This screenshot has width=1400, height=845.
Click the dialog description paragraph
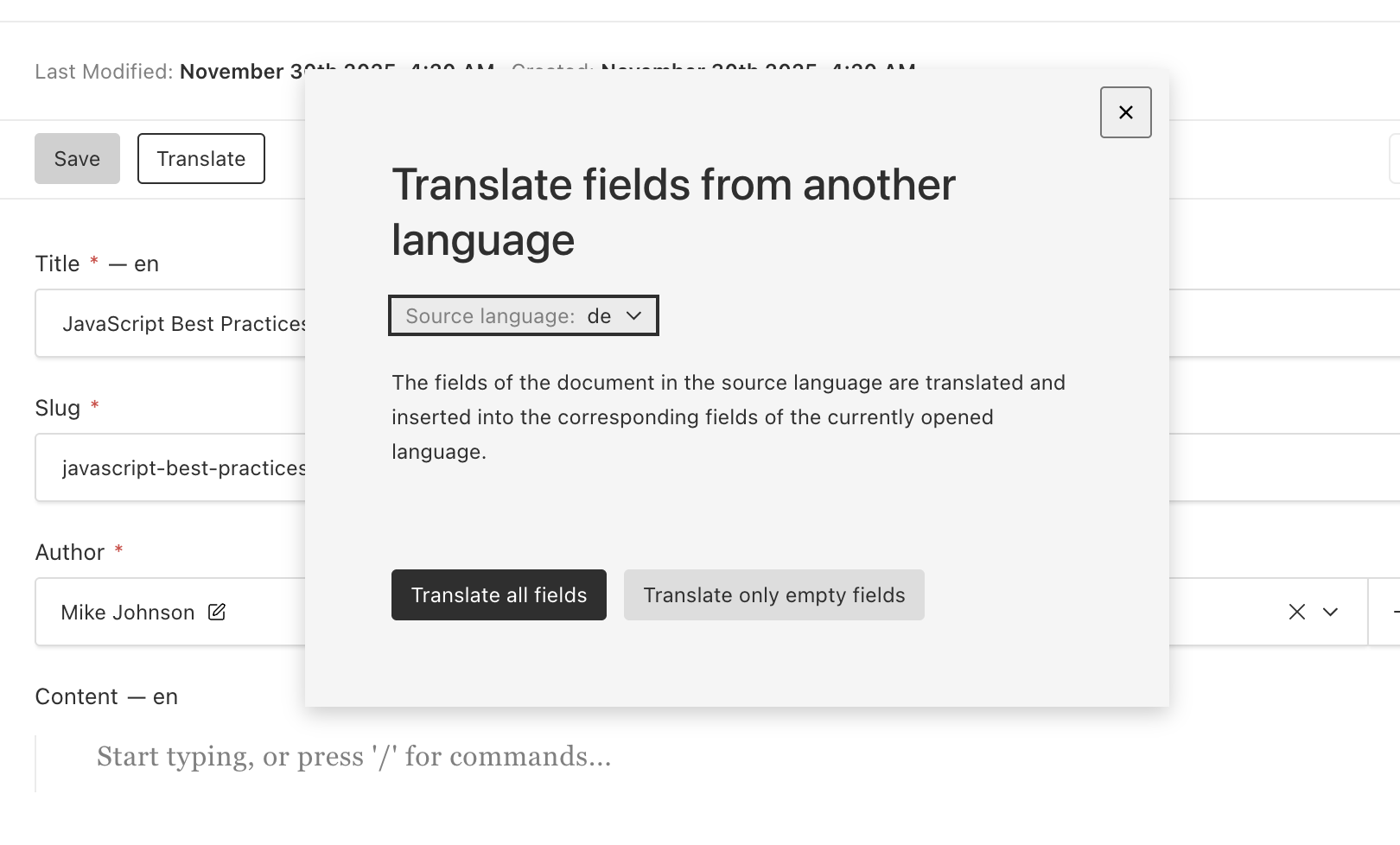pyautogui.click(x=728, y=417)
